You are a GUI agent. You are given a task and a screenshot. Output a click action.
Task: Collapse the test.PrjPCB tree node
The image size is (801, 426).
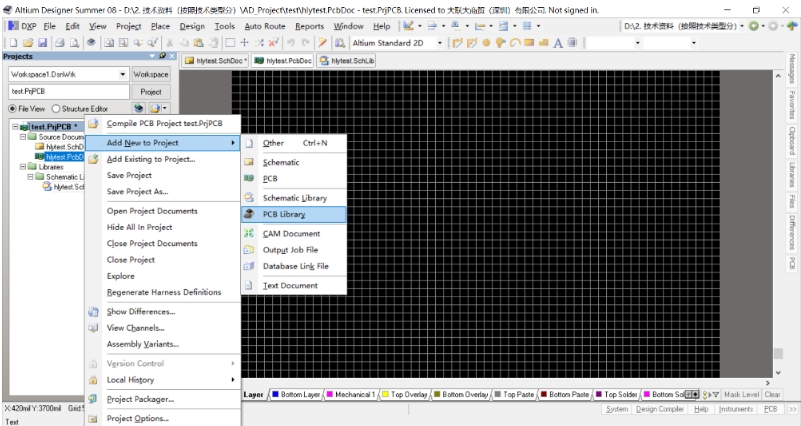coord(15,127)
